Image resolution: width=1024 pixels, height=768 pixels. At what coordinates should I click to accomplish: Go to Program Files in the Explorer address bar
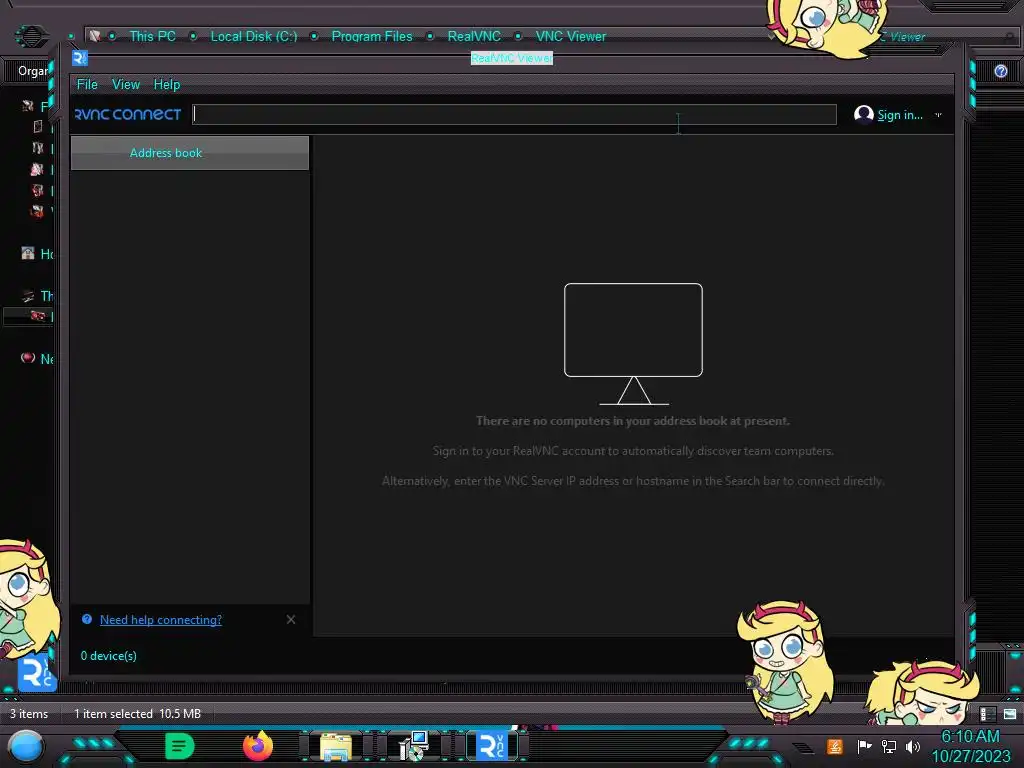[x=372, y=37]
